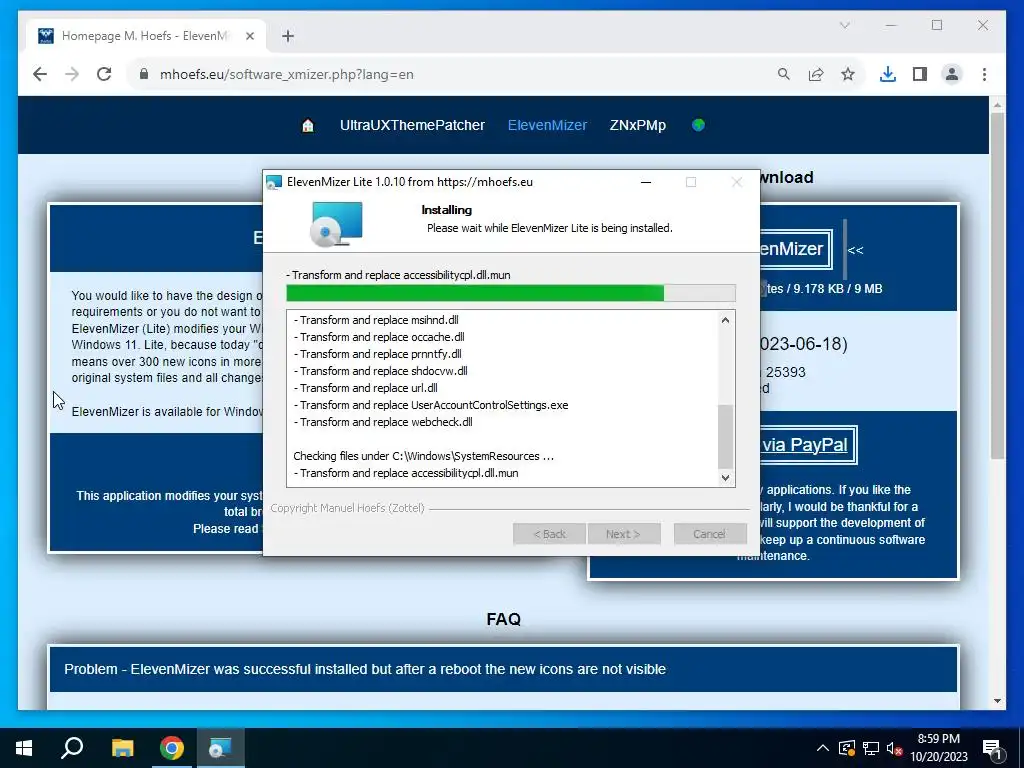The width and height of the screenshot is (1024, 768).
Task: Click webpage scrollbar down arrow
Action: (997, 701)
